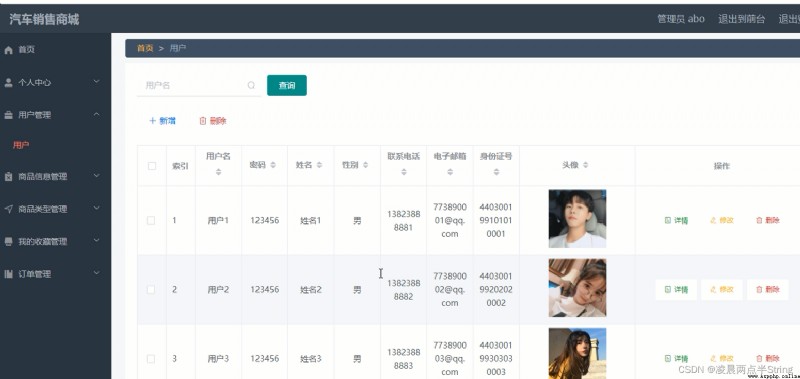Sort by 性别 column arrows
This screenshot has height=379, width=800.
(366, 165)
